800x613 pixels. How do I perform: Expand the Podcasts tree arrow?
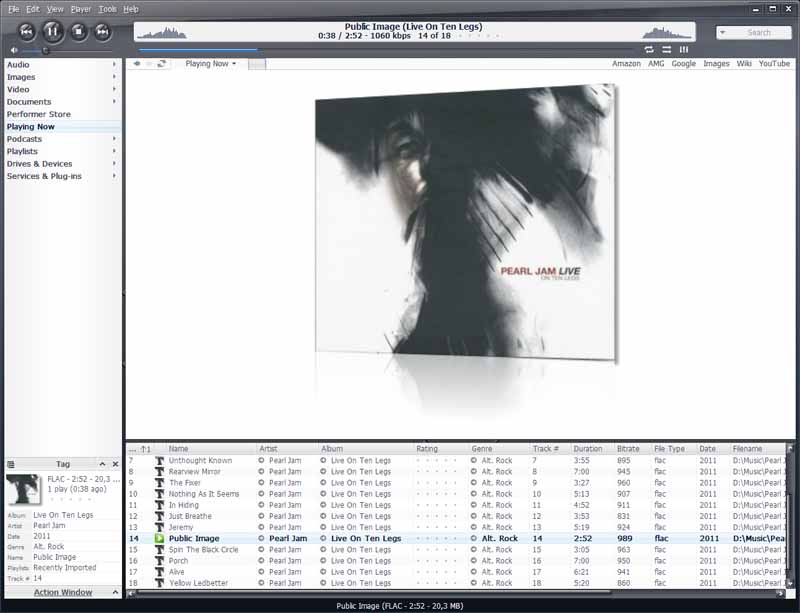click(114, 139)
